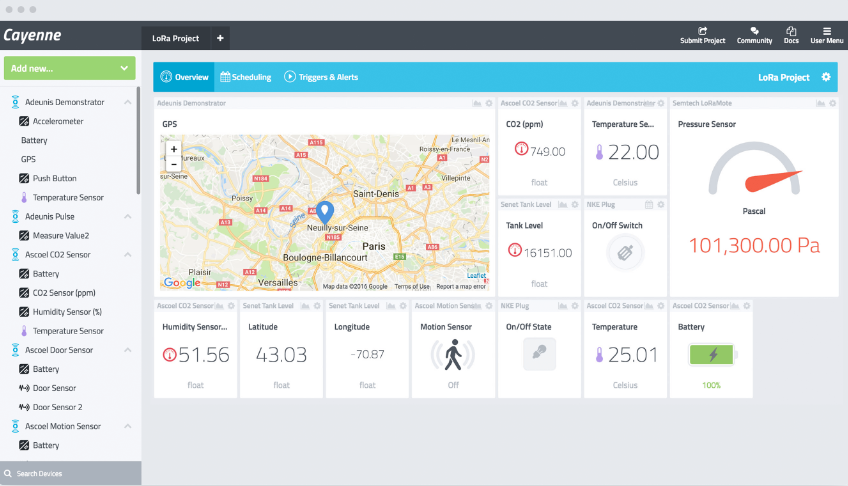Open chart icon on Longitude widget
Screen dimensions: 848x486
(391, 306)
